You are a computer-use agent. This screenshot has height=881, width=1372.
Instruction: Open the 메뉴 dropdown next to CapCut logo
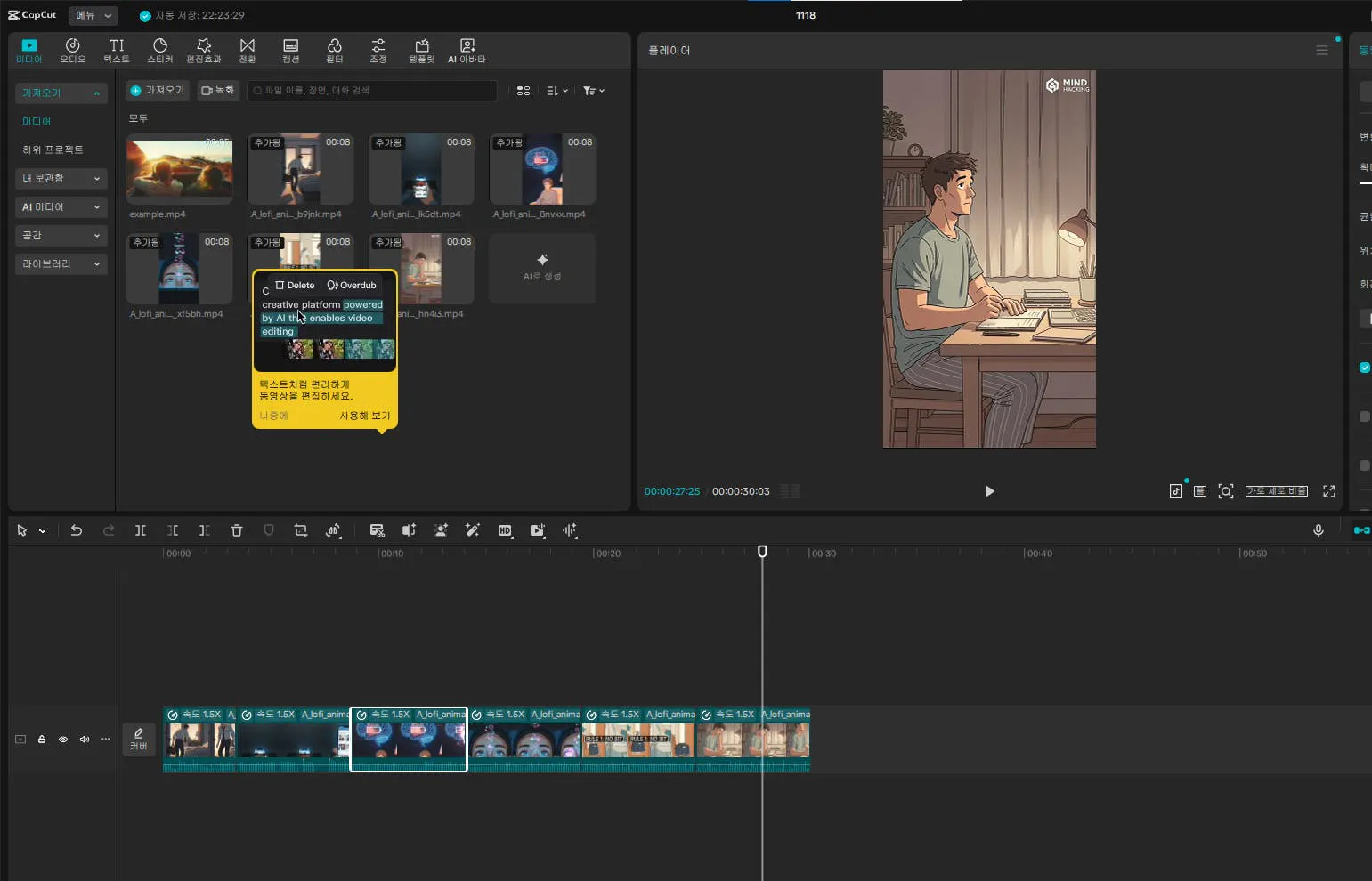click(x=93, y=15)
